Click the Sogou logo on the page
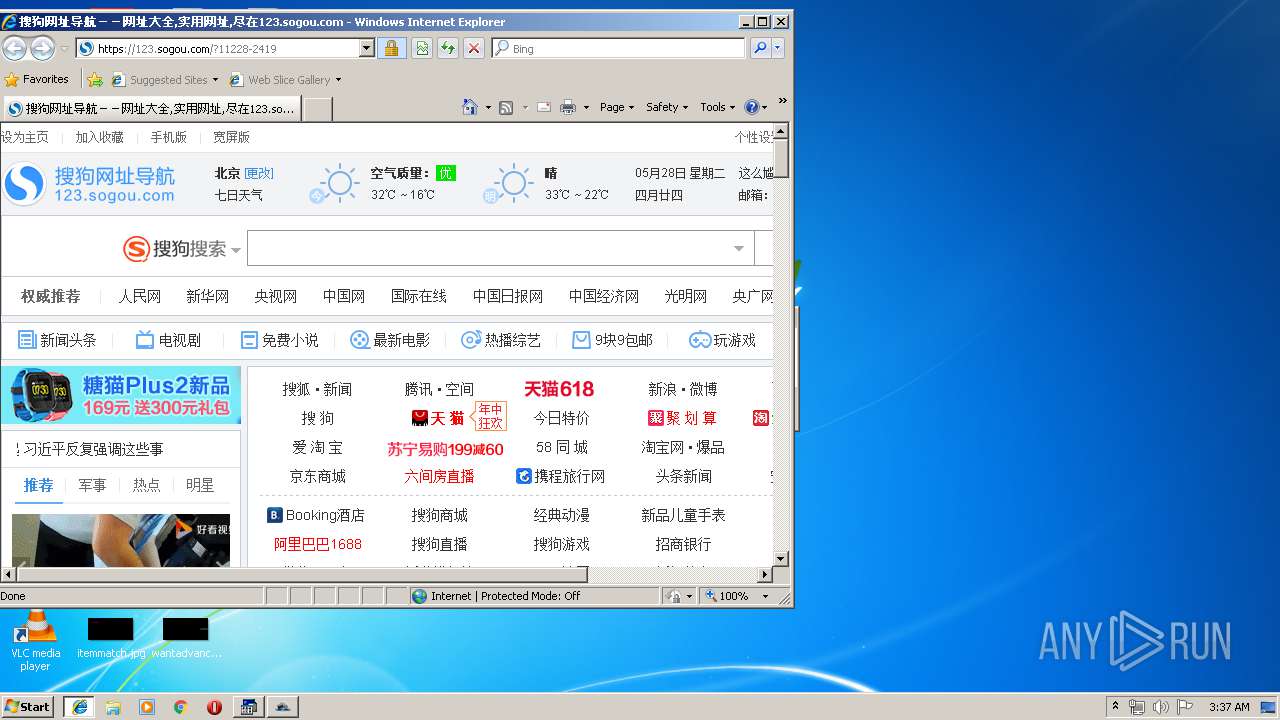The image size is (1280, 720). coord(90,184)
